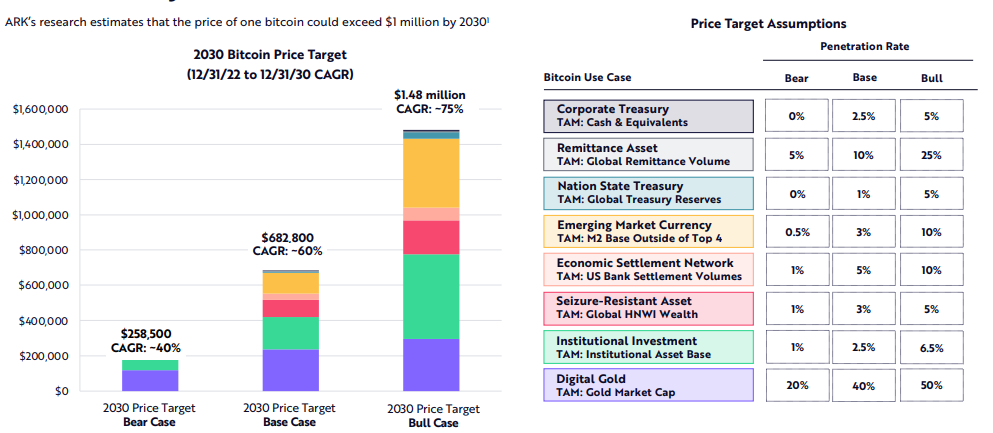
Task: Select the Digital Gold use case box
Action: 648,386
